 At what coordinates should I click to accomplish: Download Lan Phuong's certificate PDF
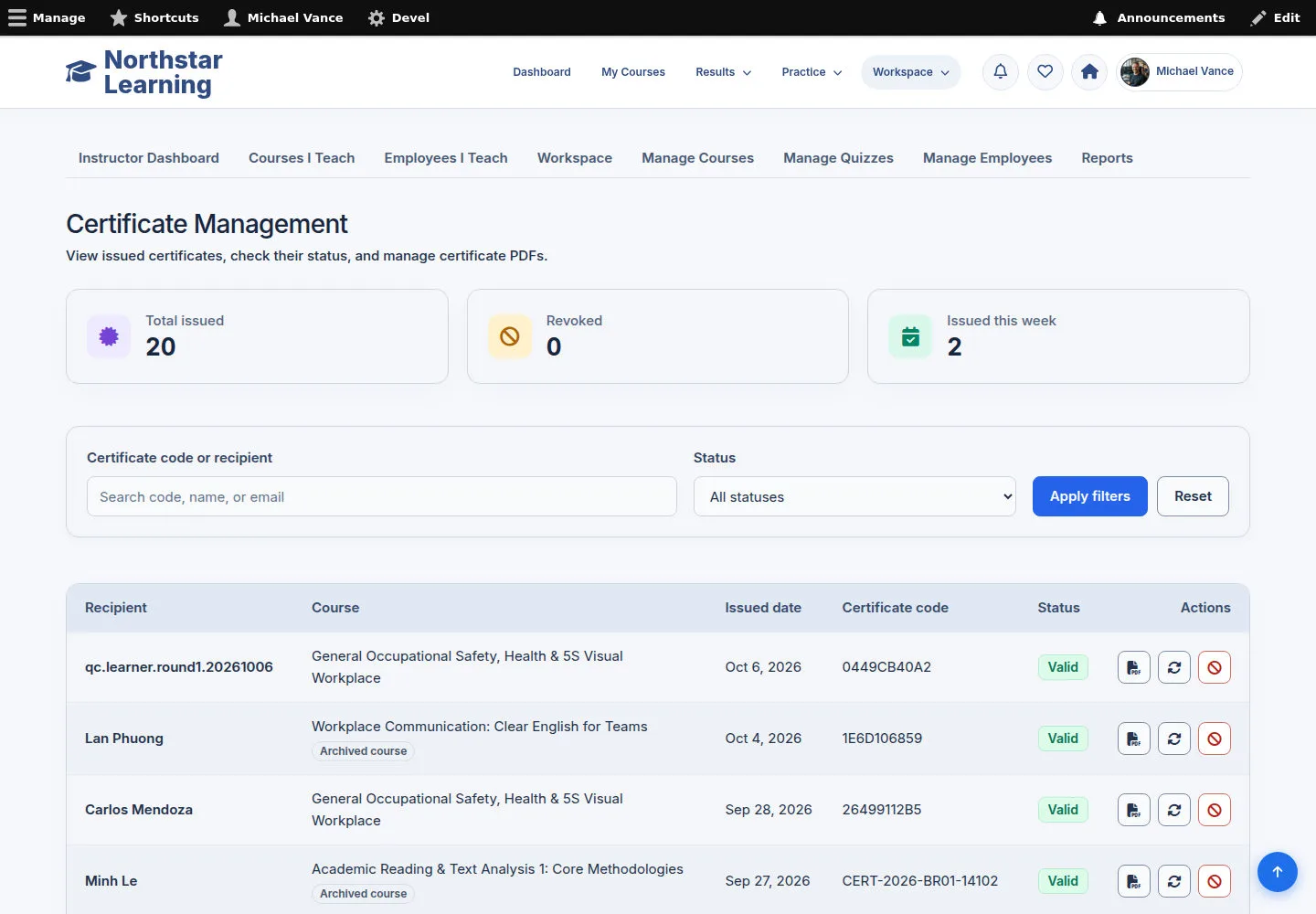1134,739
